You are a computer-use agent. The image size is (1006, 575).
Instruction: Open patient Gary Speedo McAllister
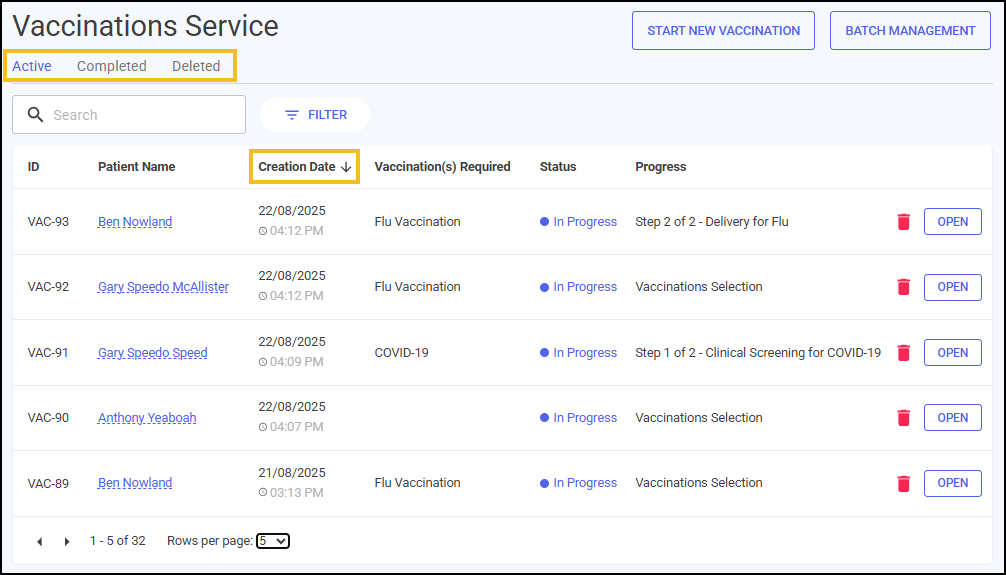163,287
